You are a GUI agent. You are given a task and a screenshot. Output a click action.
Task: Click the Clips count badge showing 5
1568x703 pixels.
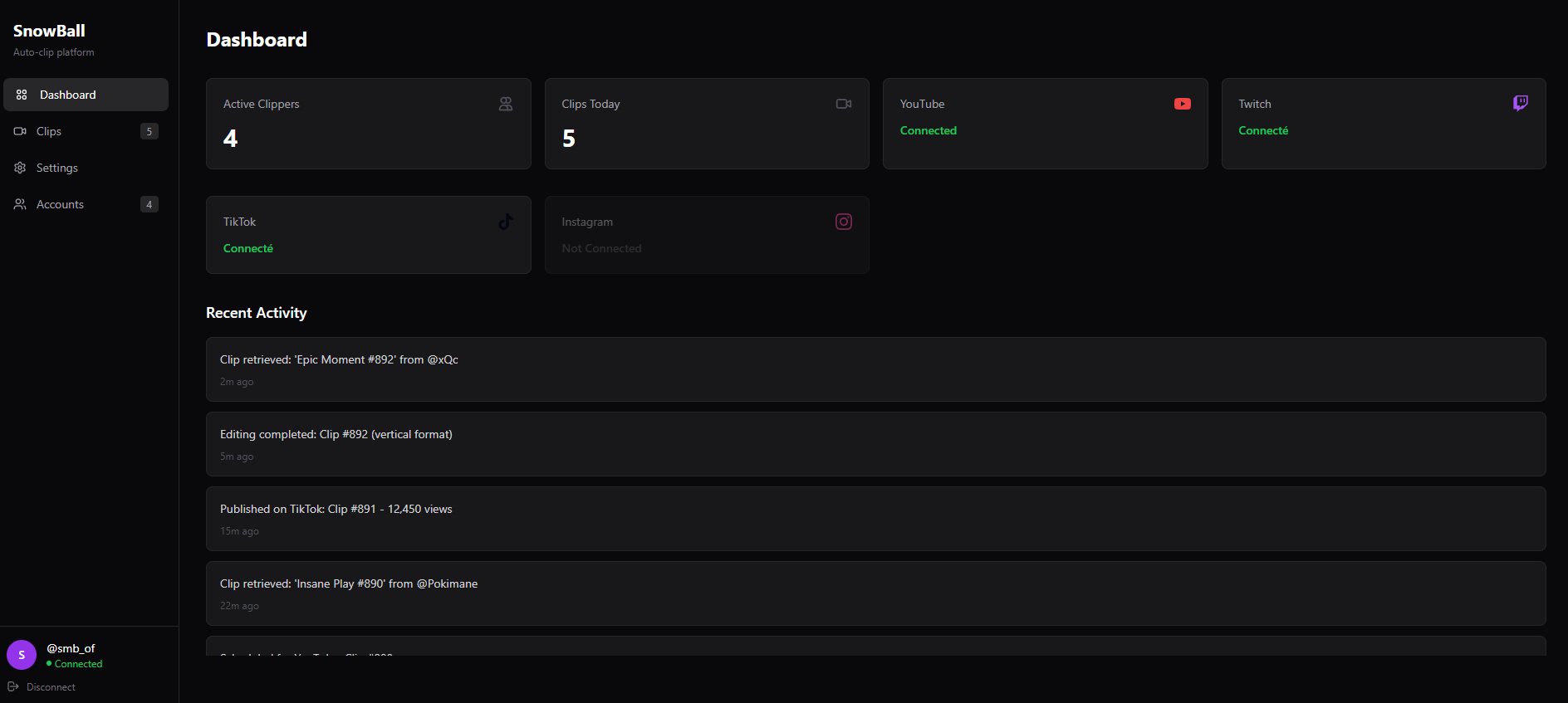[149, 131]
